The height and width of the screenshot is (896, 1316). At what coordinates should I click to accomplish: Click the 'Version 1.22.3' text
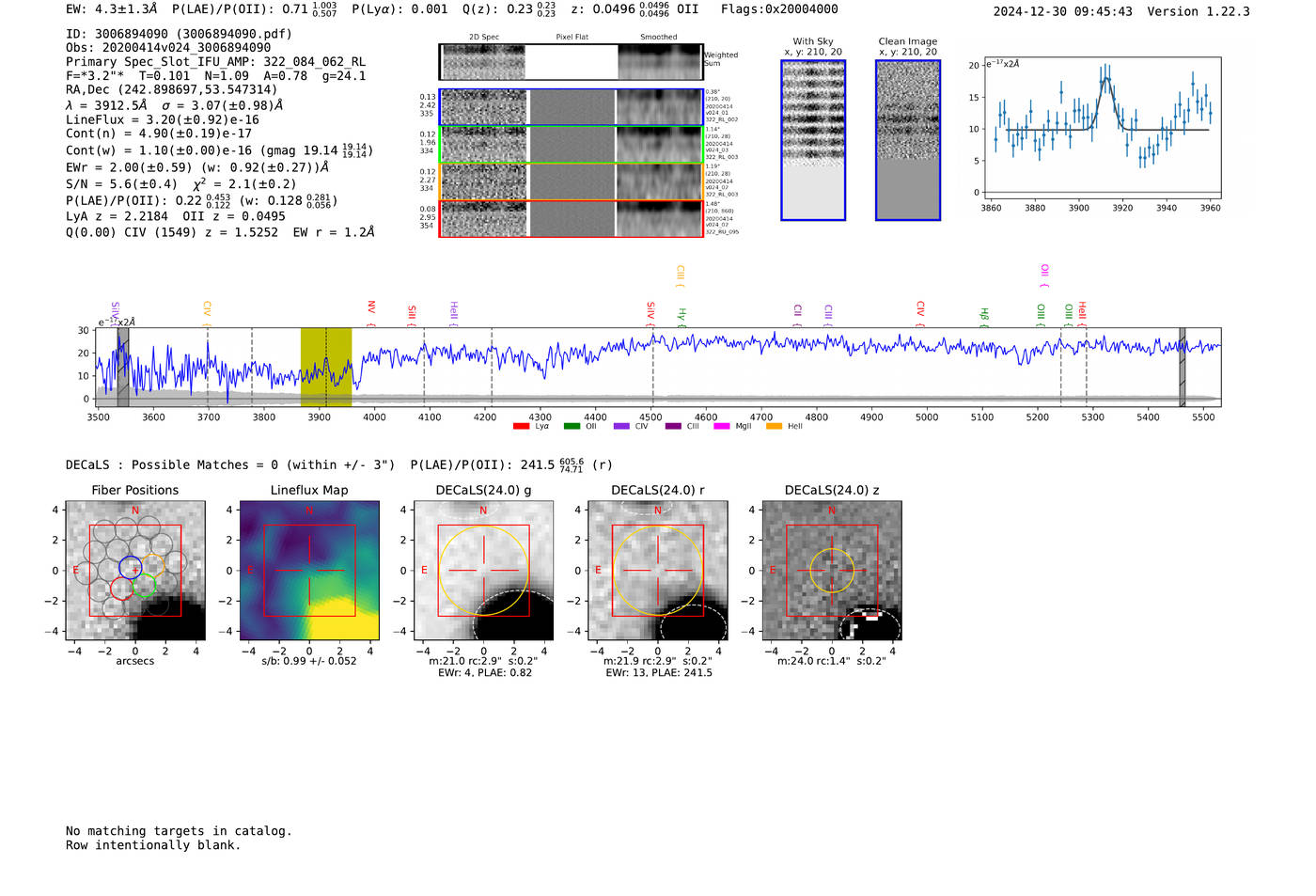[1198, 11]
